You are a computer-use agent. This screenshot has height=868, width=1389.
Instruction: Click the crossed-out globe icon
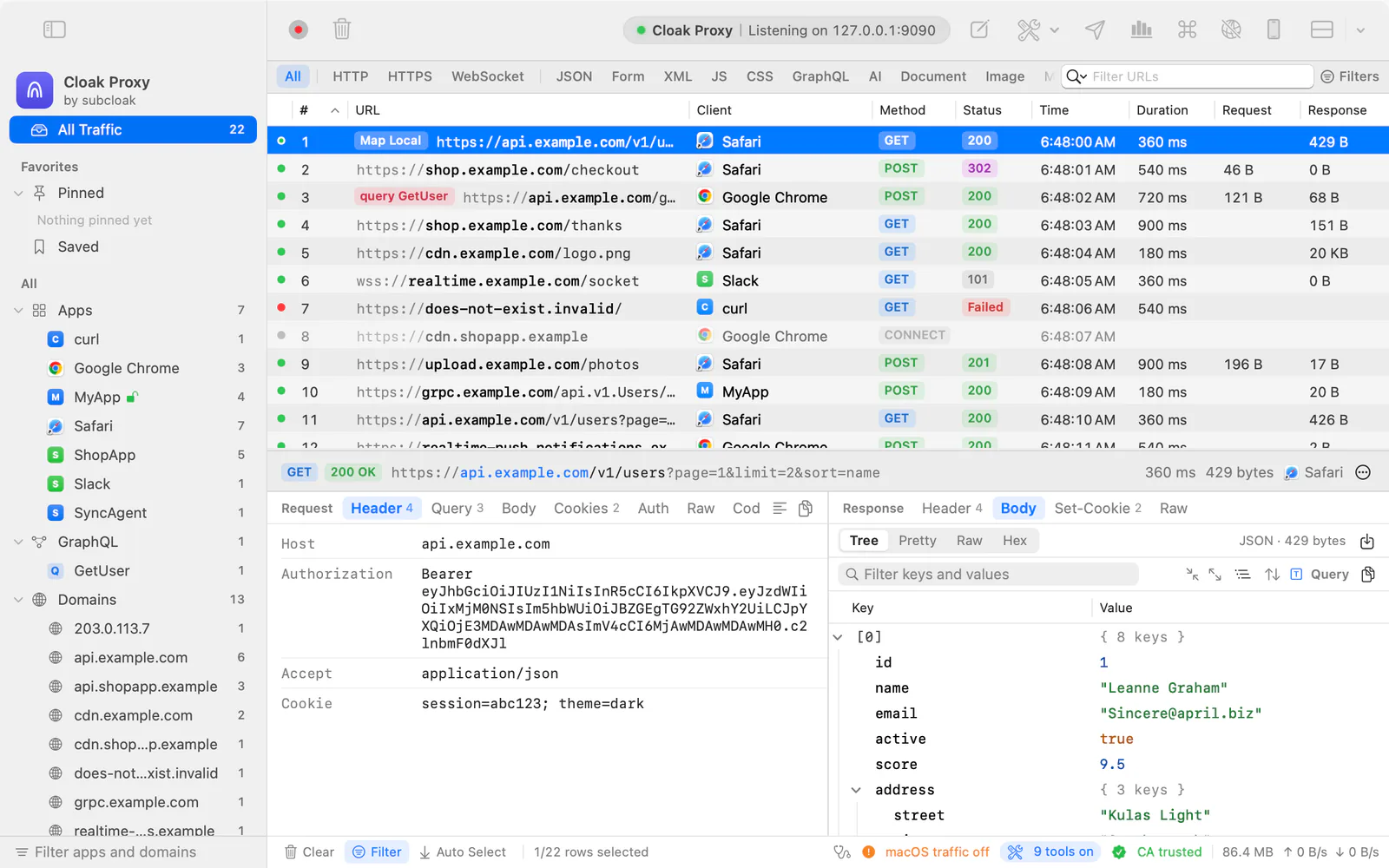pos(1231,30)
